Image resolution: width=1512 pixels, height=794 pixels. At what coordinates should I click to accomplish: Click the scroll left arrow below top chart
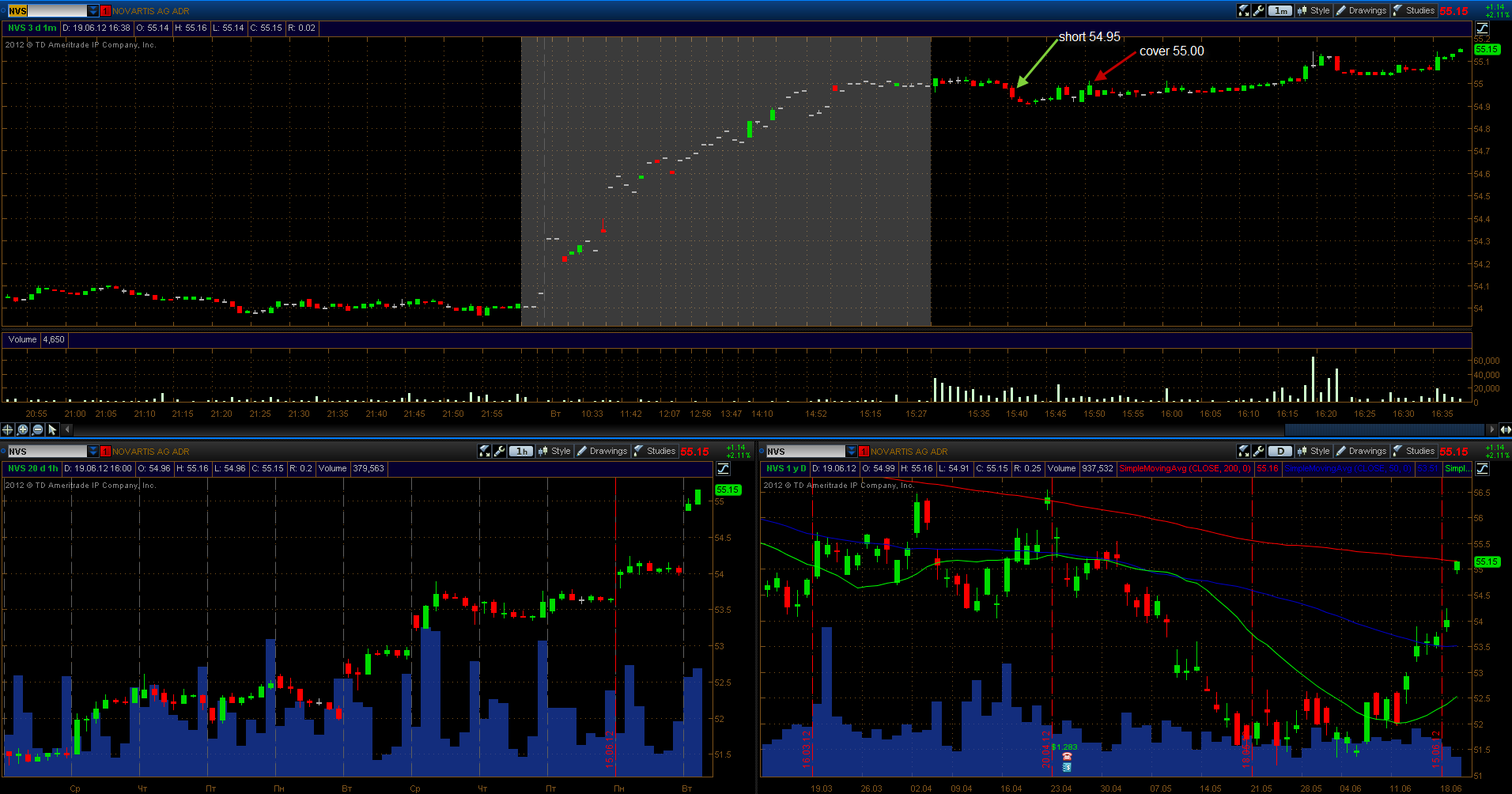(67, 429)
